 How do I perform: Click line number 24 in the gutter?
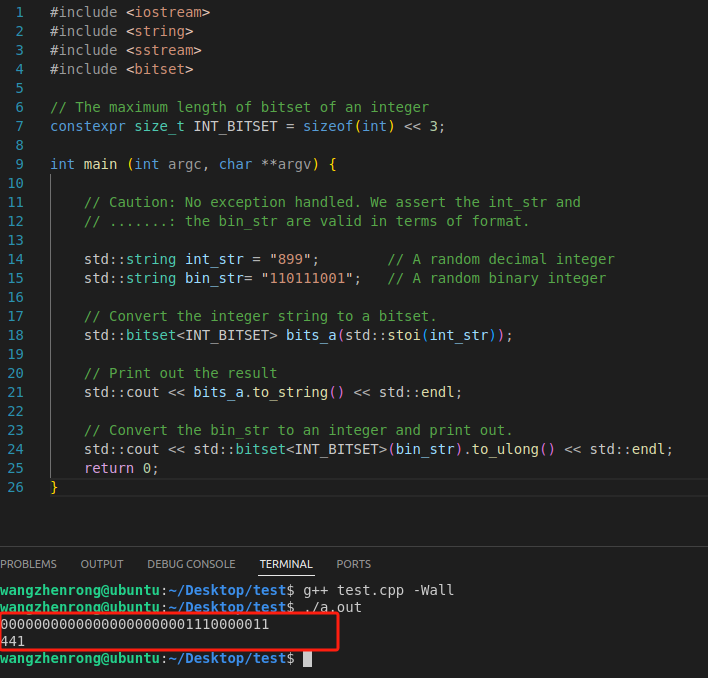pos(16,450)
